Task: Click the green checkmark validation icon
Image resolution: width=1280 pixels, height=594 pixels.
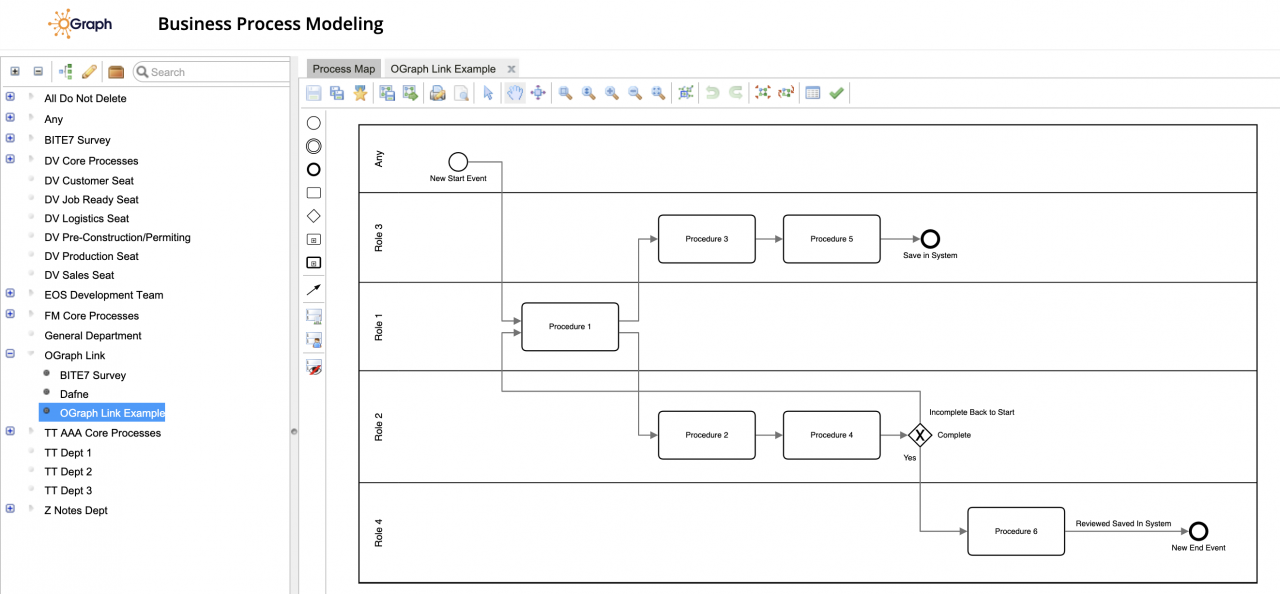Action: [836, 92]
